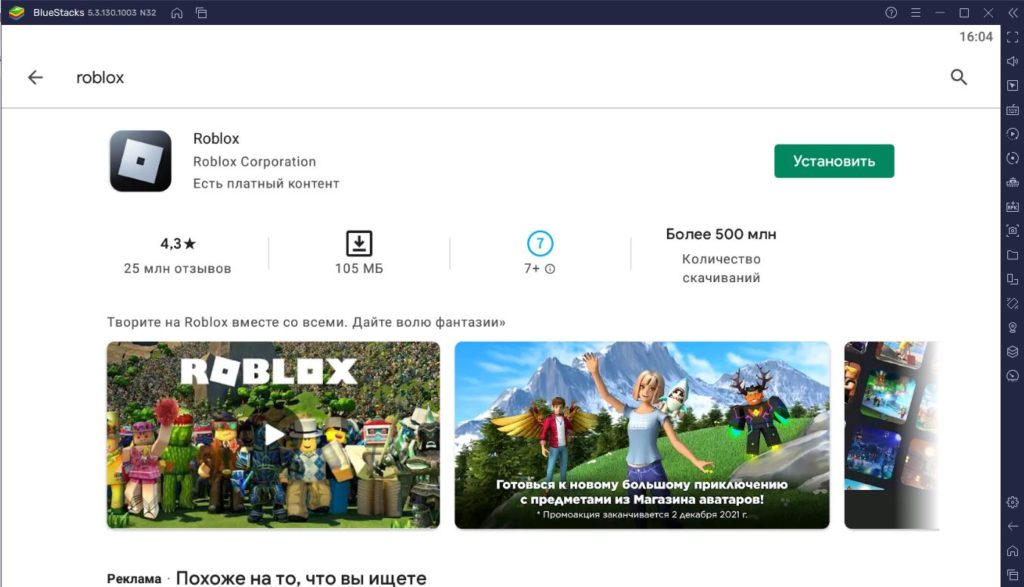Open the Roblox app icon
Viewport: 1024px width, 587px height.
coord(140,161)
